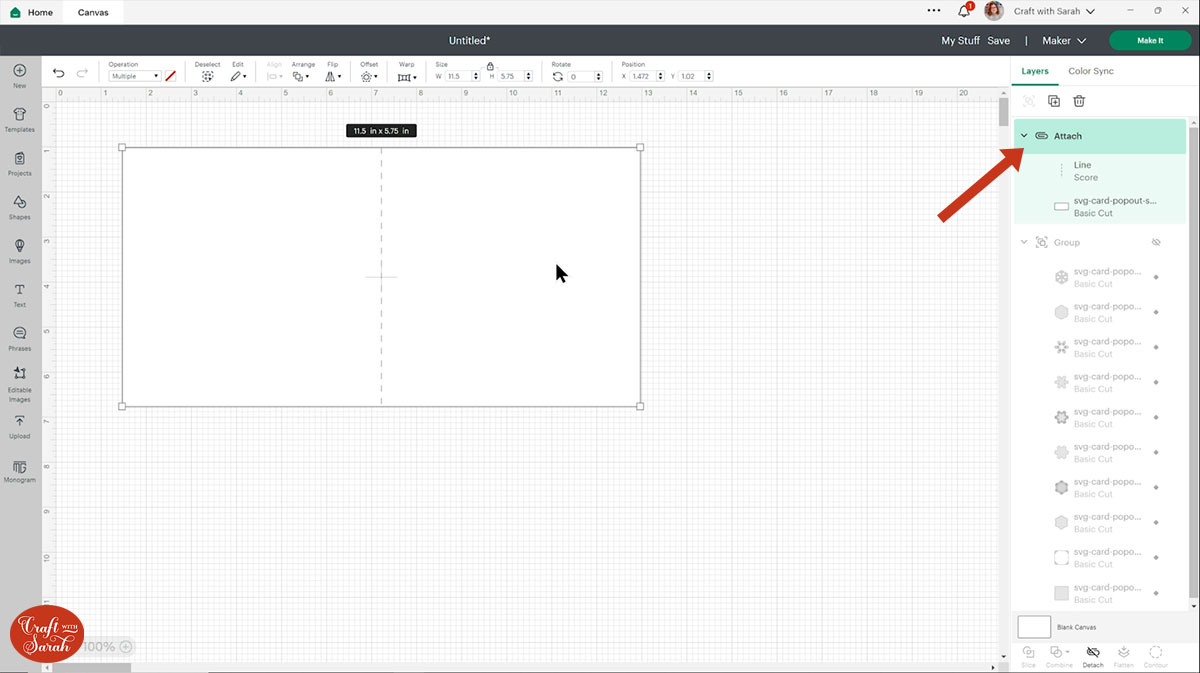Open the three-dot more menu

click(x=934, y=11)
